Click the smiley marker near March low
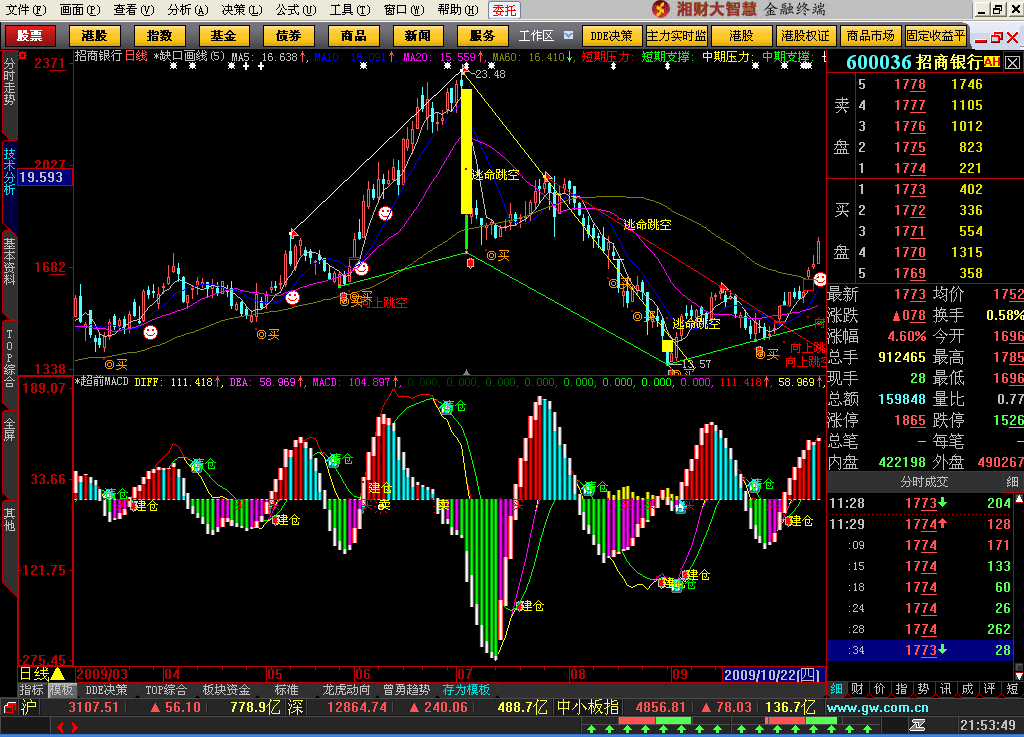Image resolution: width=1024 pixels, height=737 pixels. pyautogui.click(x=150, y=333)
